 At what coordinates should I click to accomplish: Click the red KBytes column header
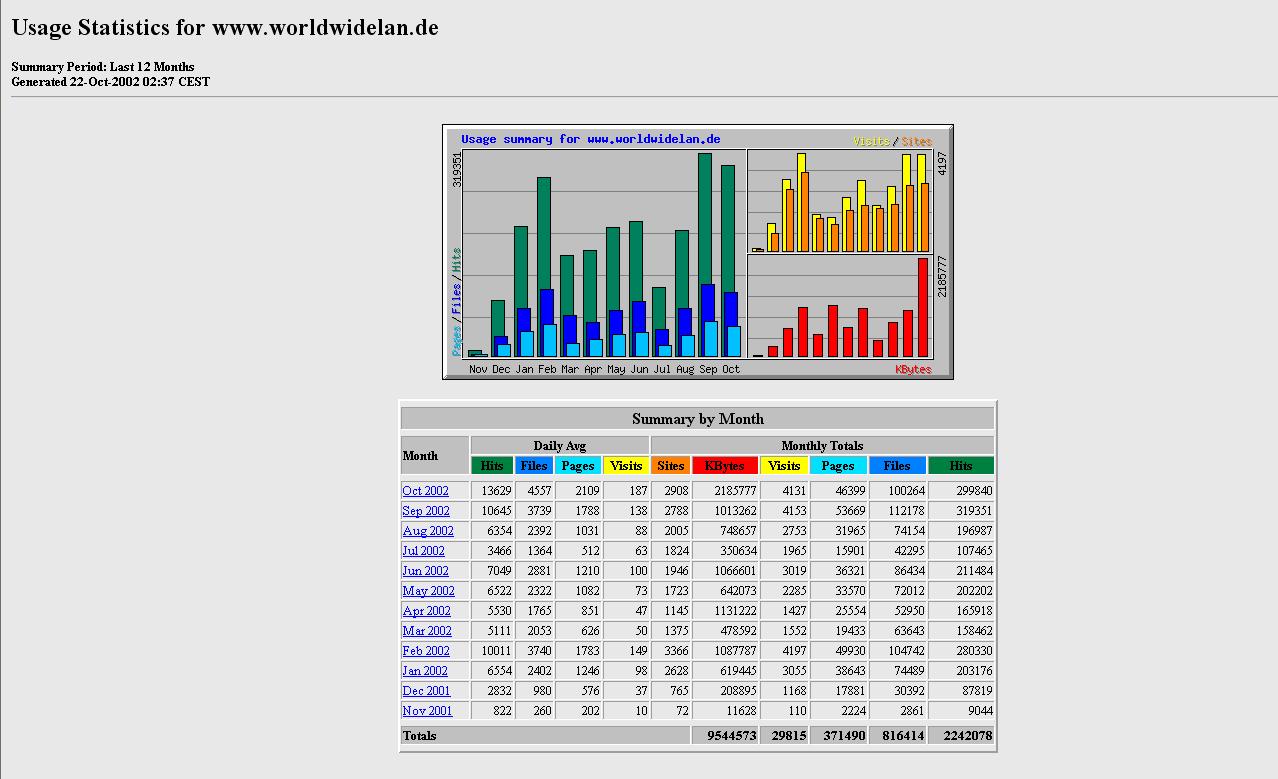[724, 466]
